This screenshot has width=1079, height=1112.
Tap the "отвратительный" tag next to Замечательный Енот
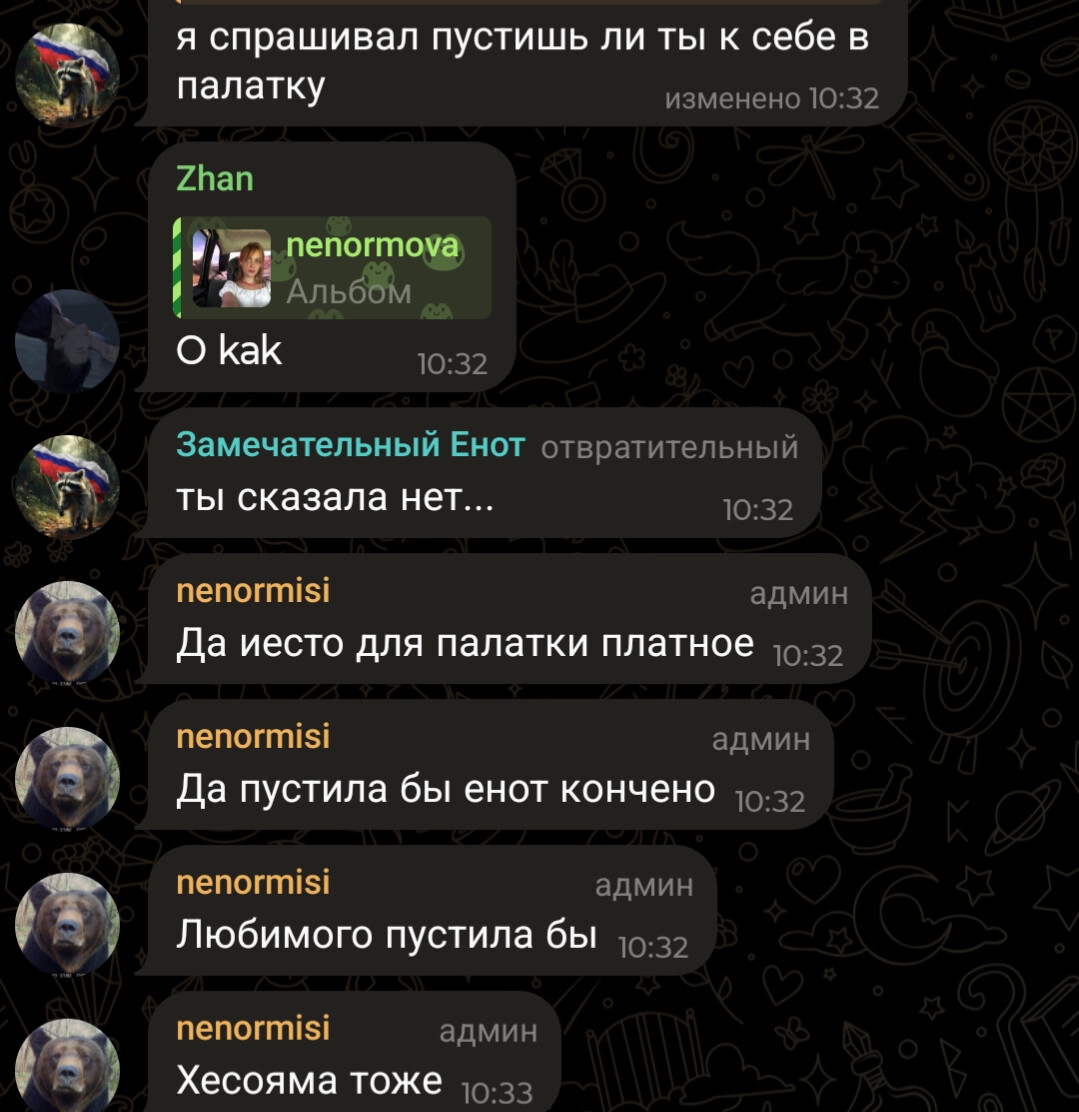pos(670,447)
